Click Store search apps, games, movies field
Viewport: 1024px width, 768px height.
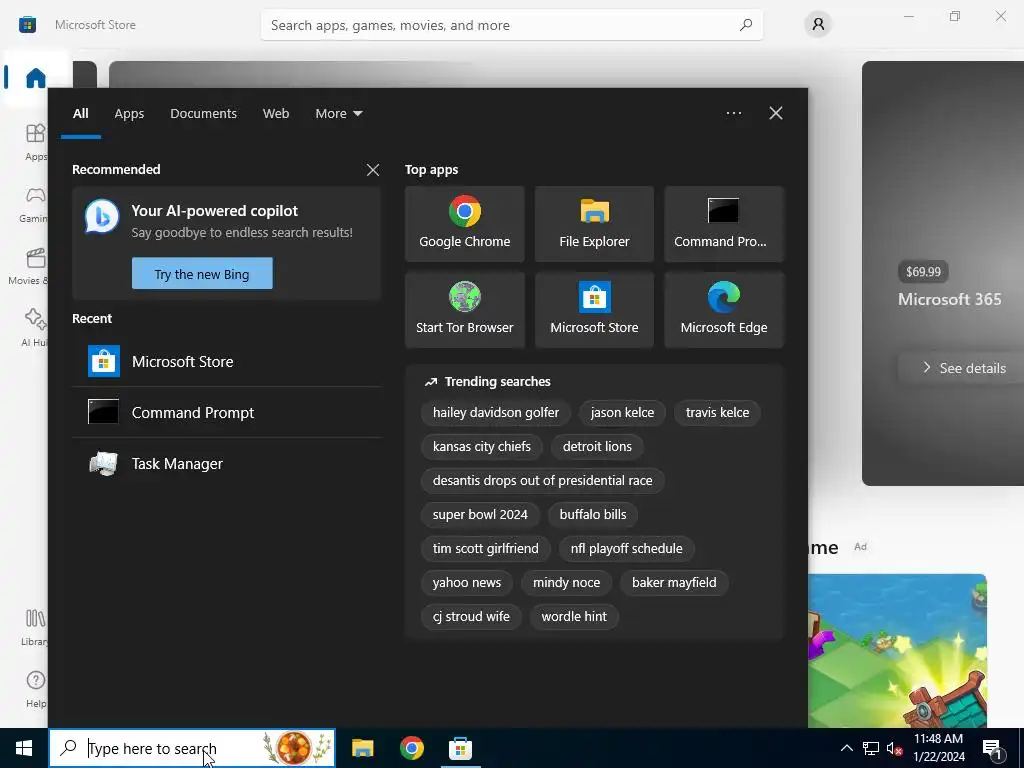(x=511, y=25)
